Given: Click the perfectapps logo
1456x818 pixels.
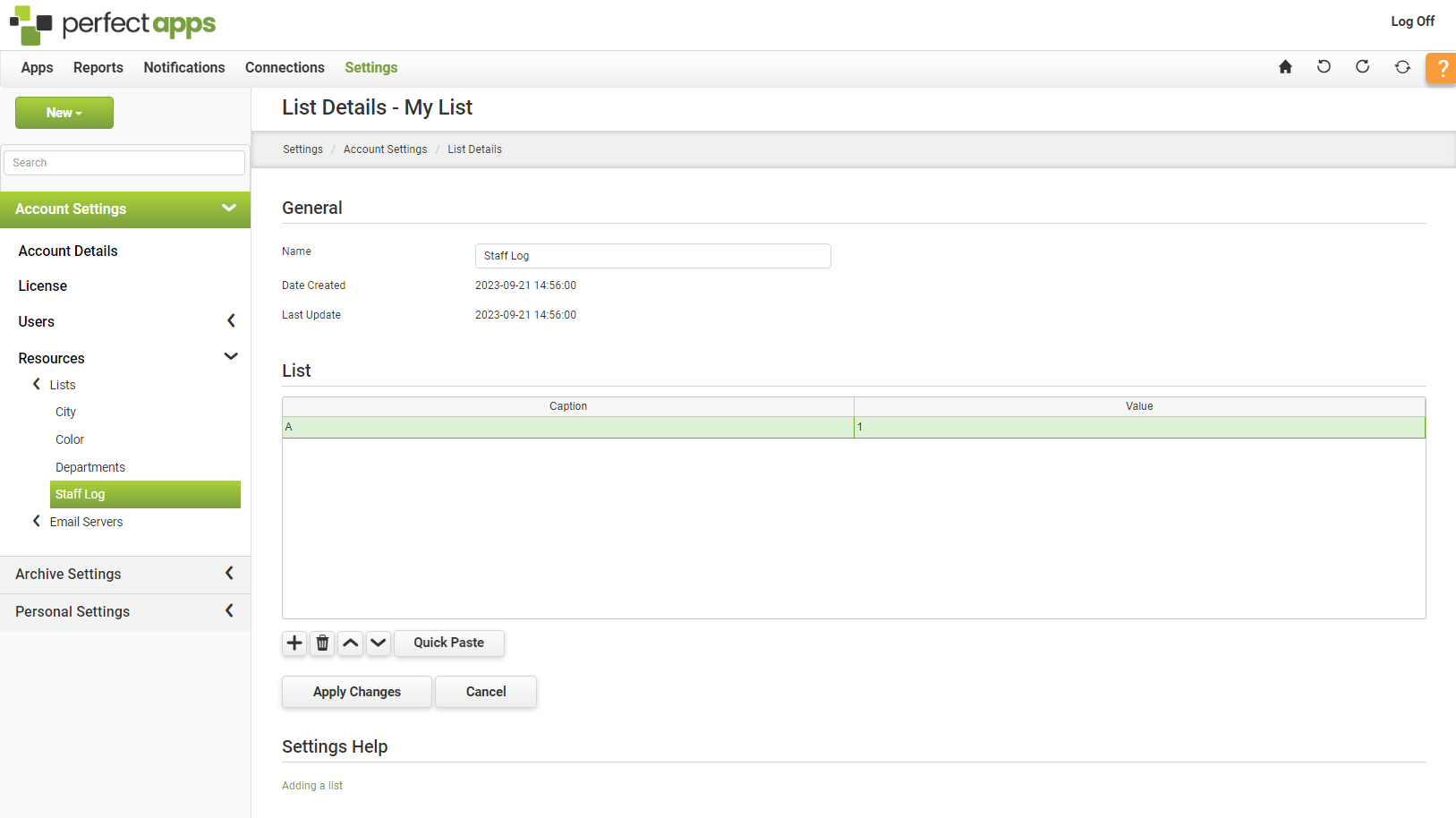Looking at the screenshot, I should (113, 25).
